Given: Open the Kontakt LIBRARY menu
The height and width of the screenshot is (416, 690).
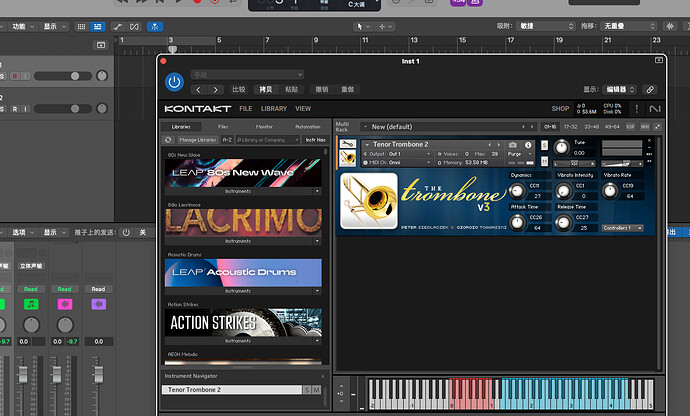Looking at the screenshot, I should click(273, 108).
